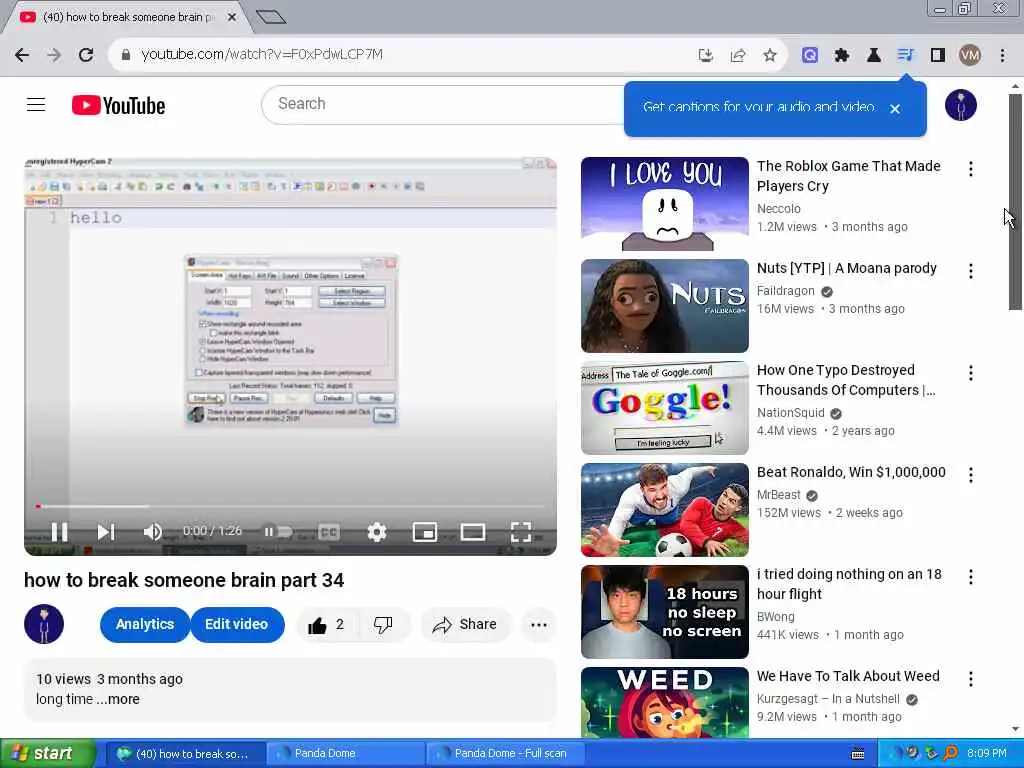
Task: Open the VM profile avatar in Chrome
Action: coord(970,55)
